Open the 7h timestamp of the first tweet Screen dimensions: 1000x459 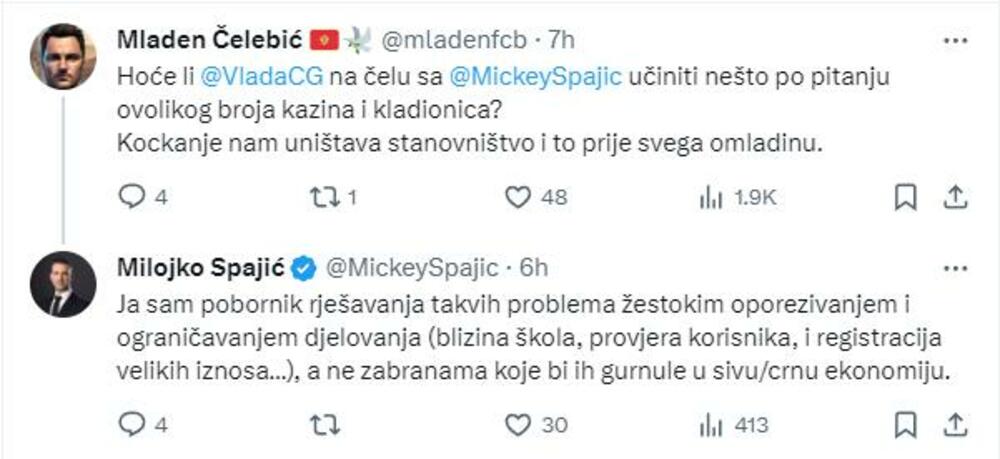coord(563,40)
